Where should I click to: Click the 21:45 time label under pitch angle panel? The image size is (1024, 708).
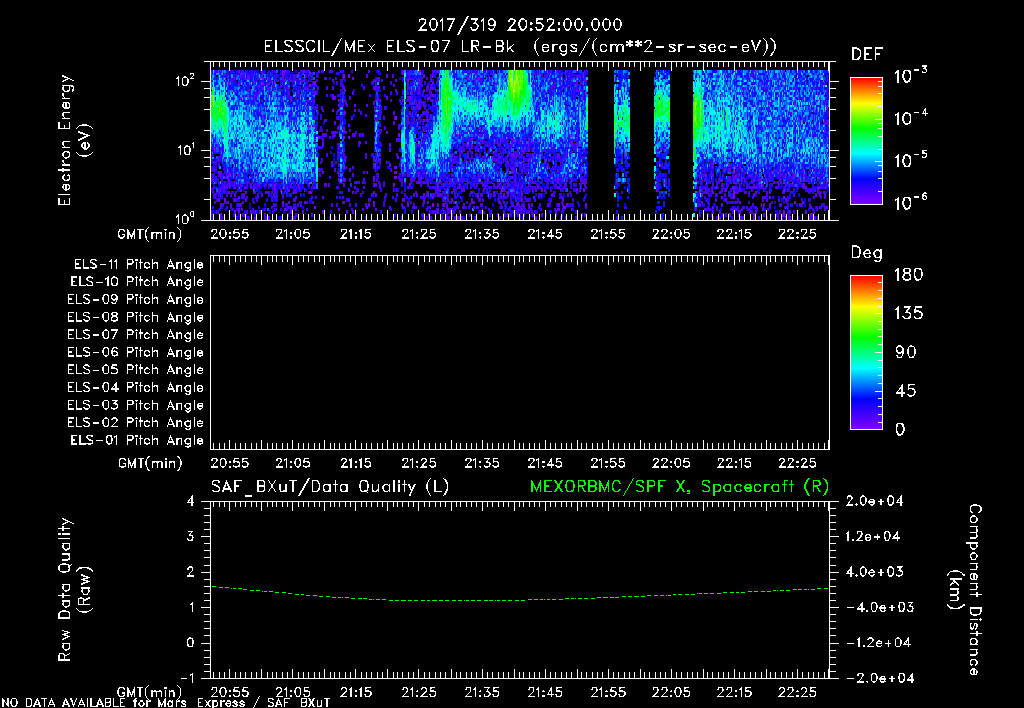point(545,463)
